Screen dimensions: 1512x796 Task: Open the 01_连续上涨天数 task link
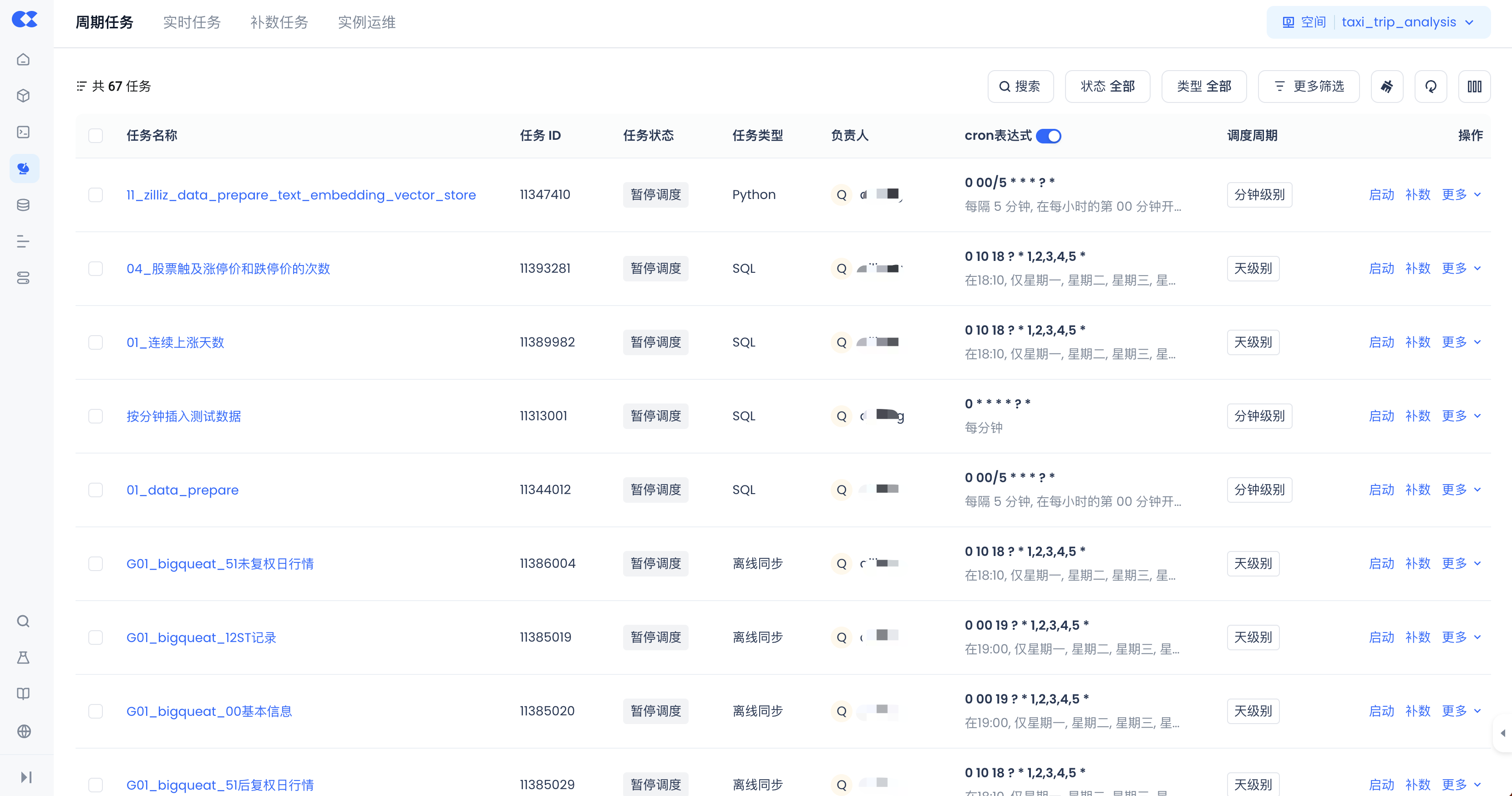point(175,342)
